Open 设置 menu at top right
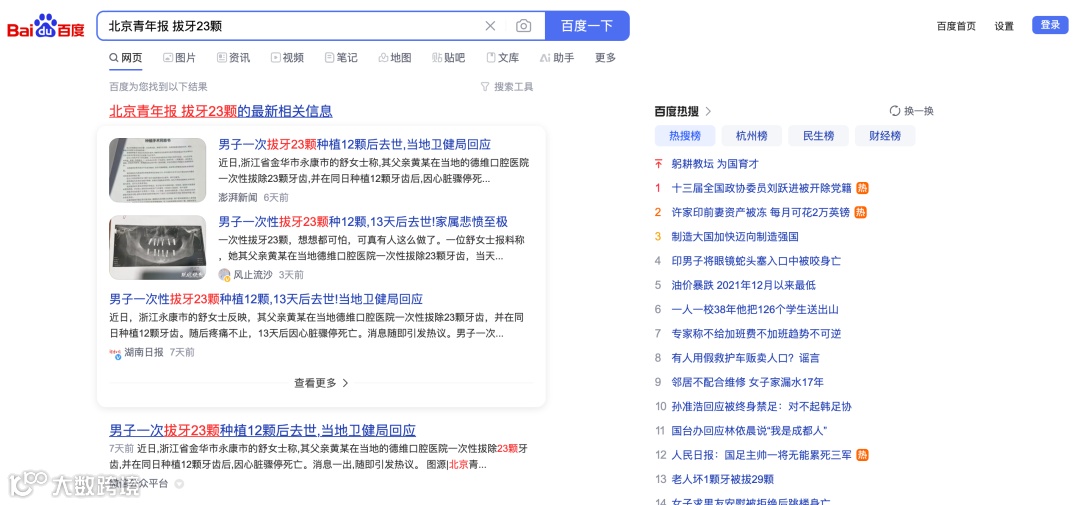The image size is (1080, 505). (1004, 26)
